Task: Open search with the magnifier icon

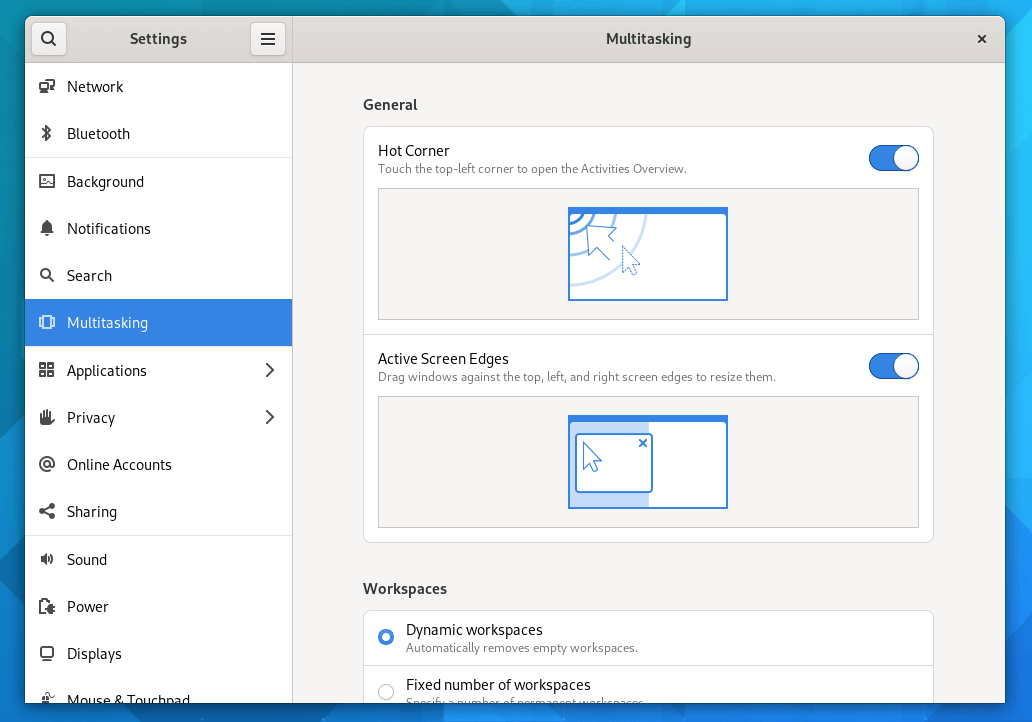Action: 48,38
